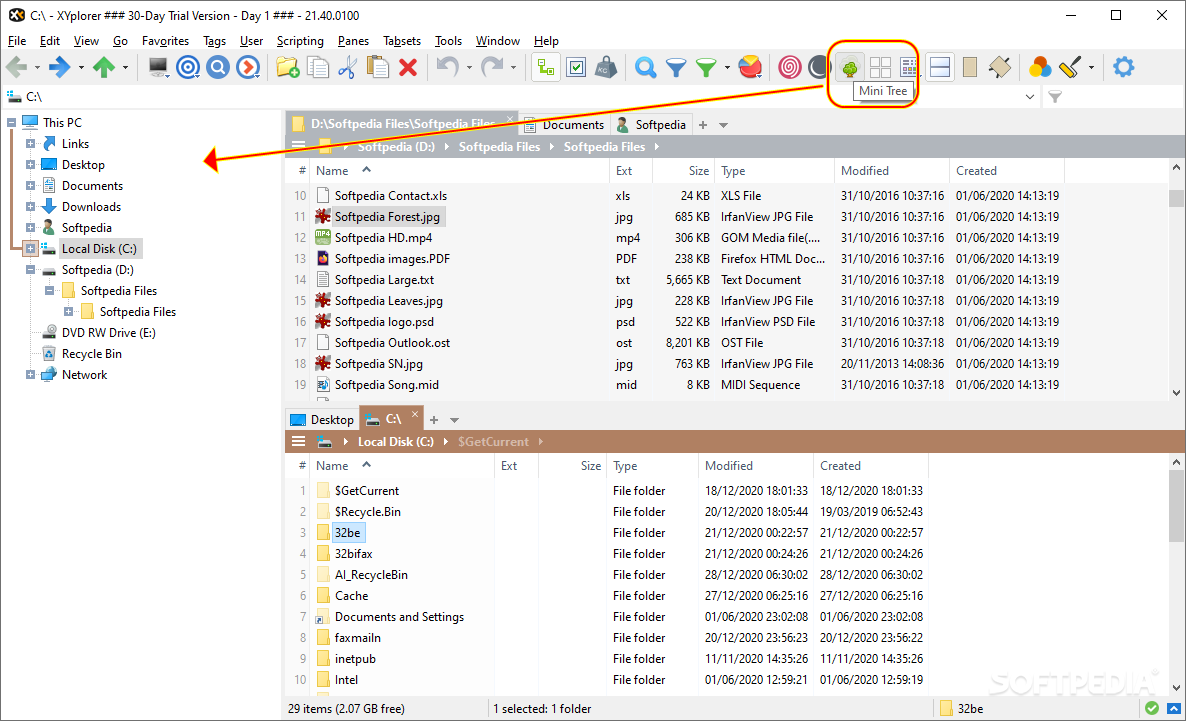
Task: Click the blue funnel Visual Filter icon
Action: (675, 68)
